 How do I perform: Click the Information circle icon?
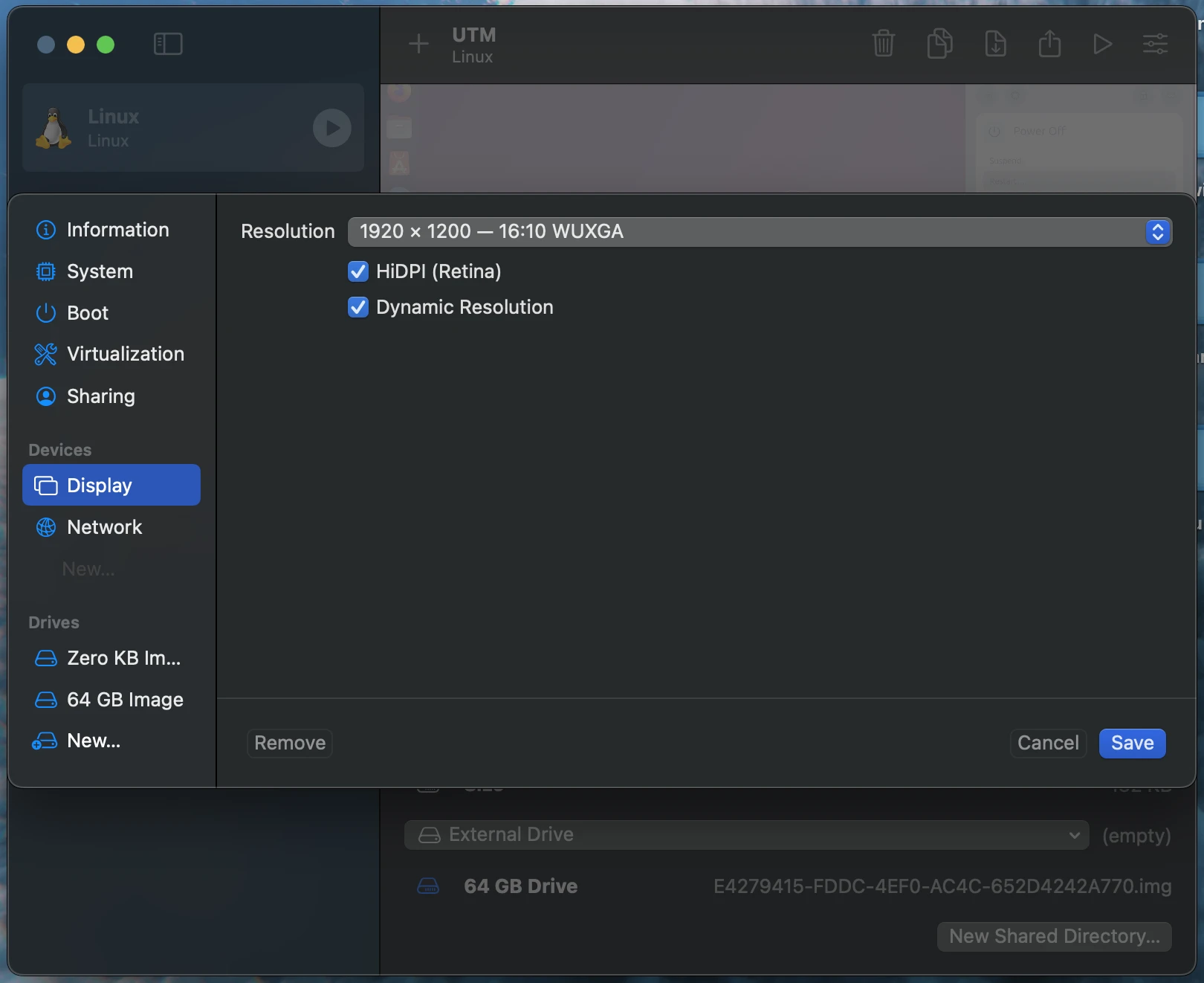(x=46, y=230)
